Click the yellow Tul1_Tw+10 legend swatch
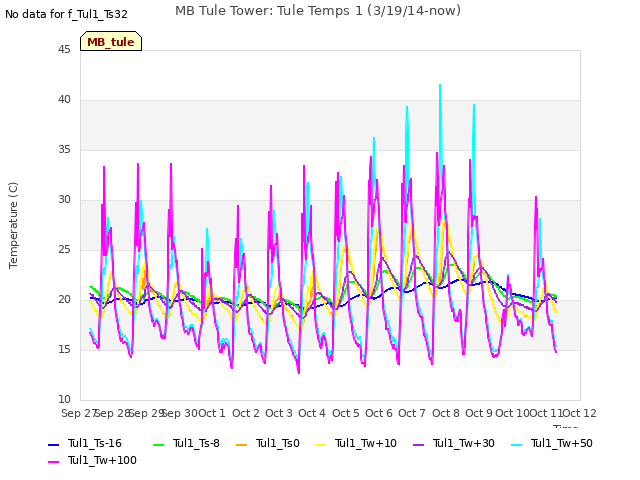The width and height of the screenshot is (640, 480). tap(321, 444)
